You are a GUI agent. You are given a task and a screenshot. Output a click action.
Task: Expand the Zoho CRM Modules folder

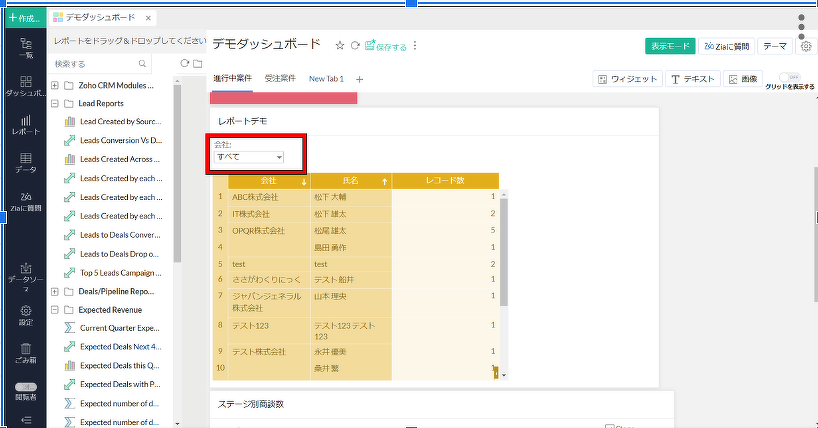(55, 85)
